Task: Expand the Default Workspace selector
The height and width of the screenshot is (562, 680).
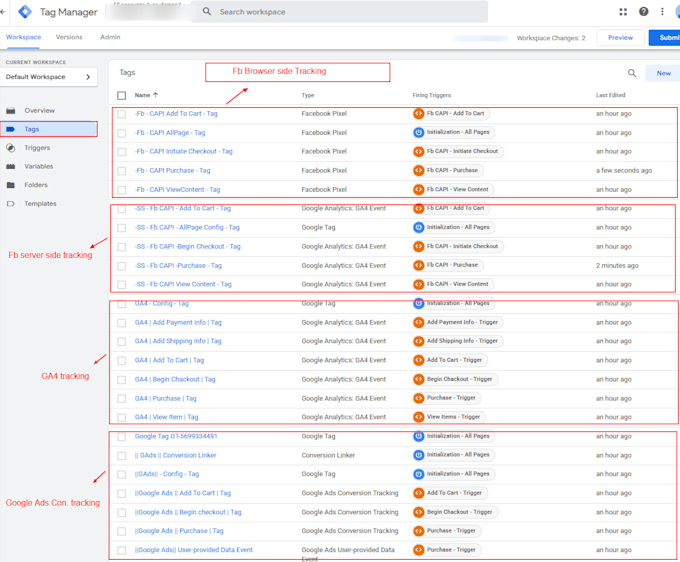Action: click(49, 77)
